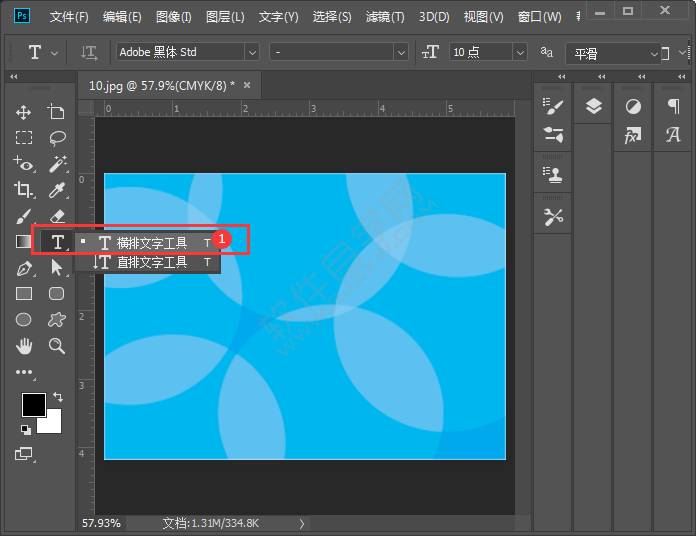Viewport: 696px width, 536px height.
Task: Open the 视图(V) menu
Action: 483,17
